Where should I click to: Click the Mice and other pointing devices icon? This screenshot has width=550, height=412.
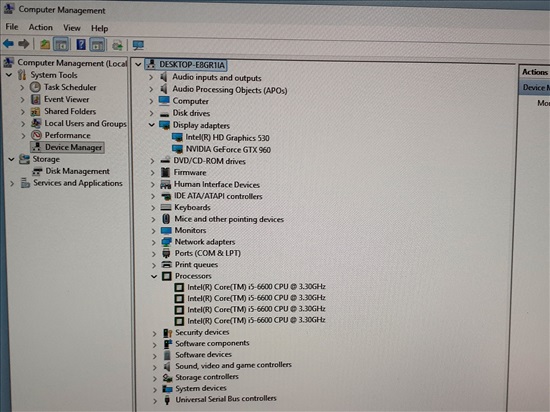pos(166,219)
